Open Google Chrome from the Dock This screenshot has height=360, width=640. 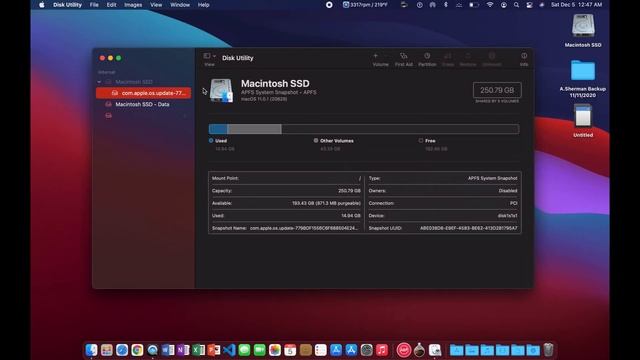click(137, 350)
